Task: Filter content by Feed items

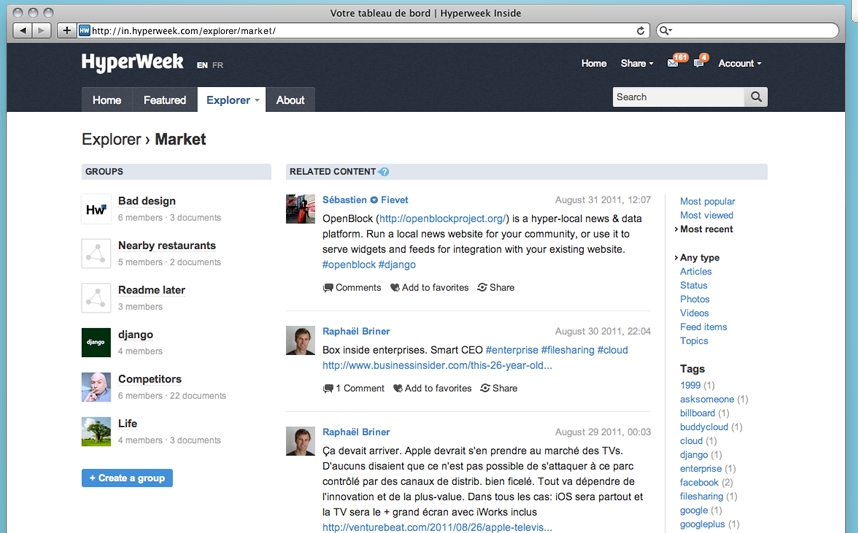Action: coord(704,327)
